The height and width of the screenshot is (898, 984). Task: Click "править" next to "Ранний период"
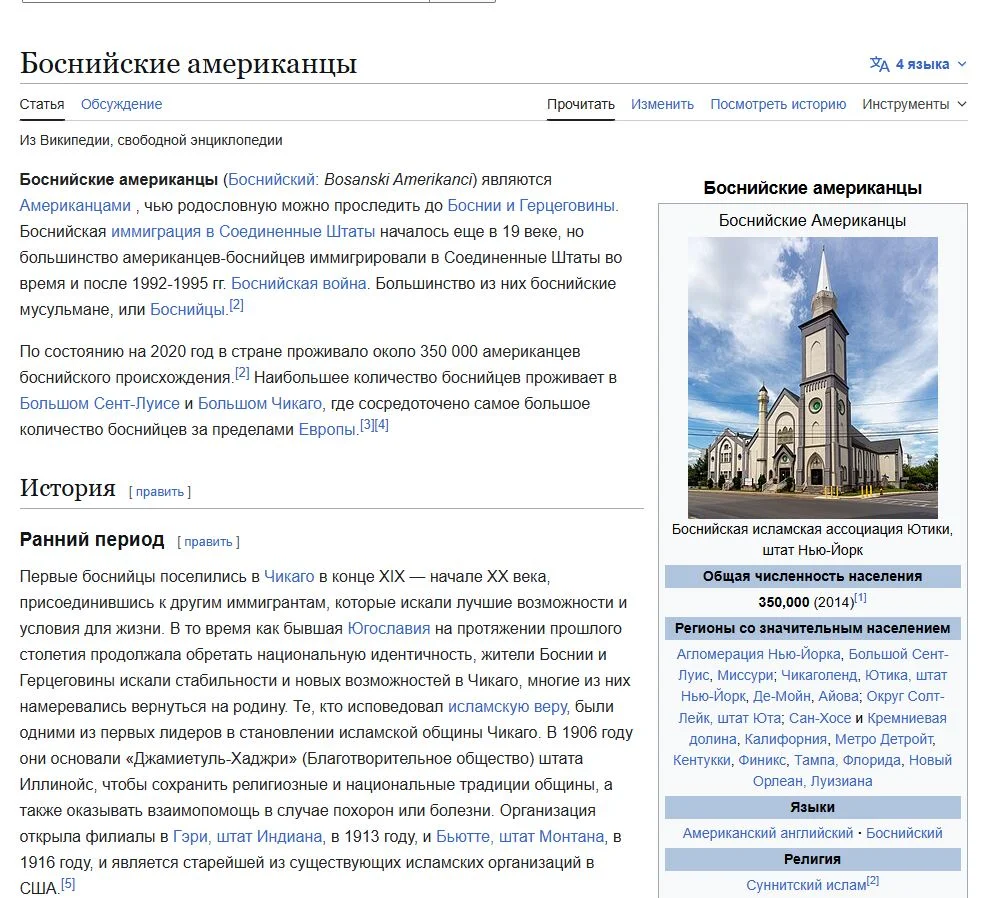(208, 541)
